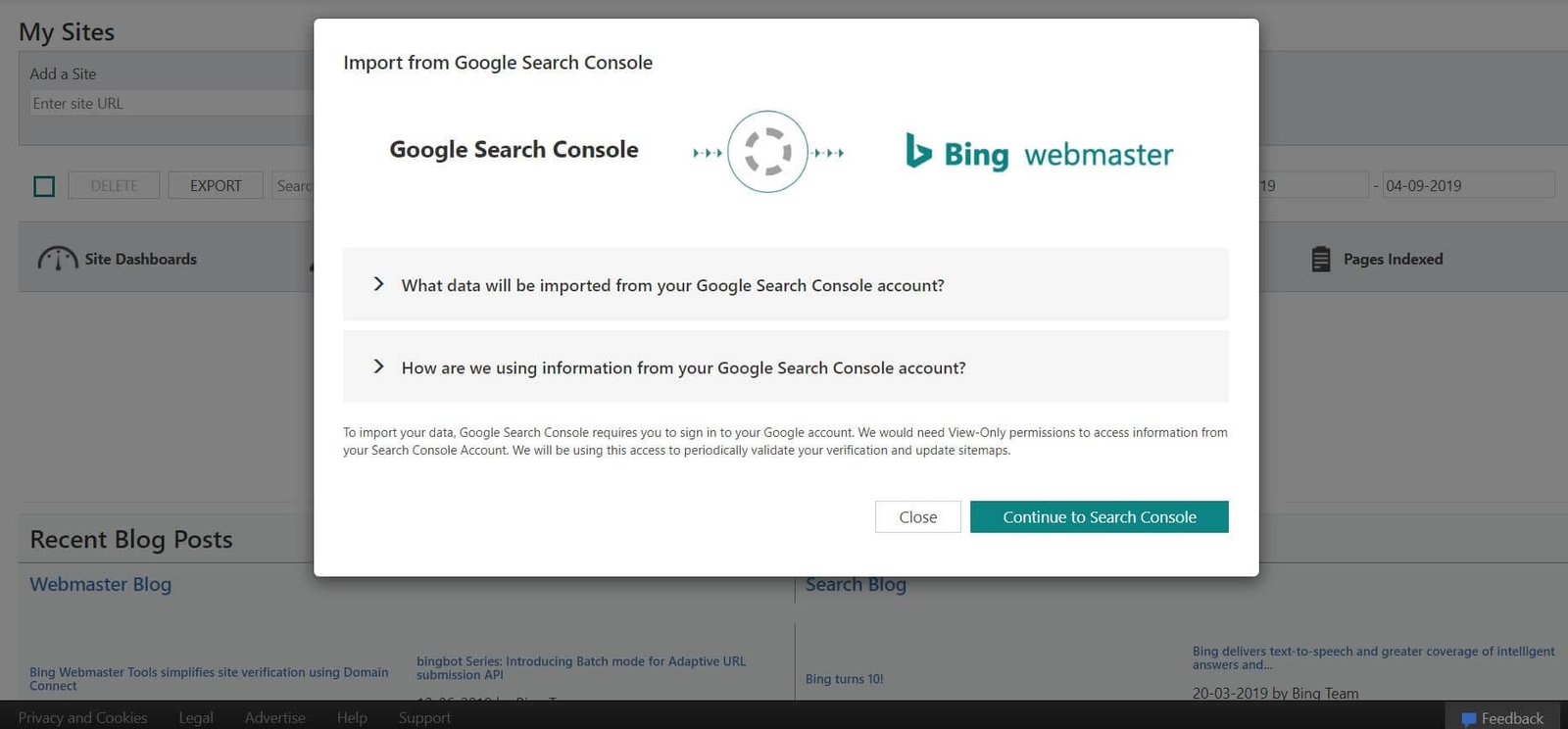Click the dotted arrow trail next to Google Search Console
Image resolution: width=1568 pixels, height=729 pixels.
point(707,152)
